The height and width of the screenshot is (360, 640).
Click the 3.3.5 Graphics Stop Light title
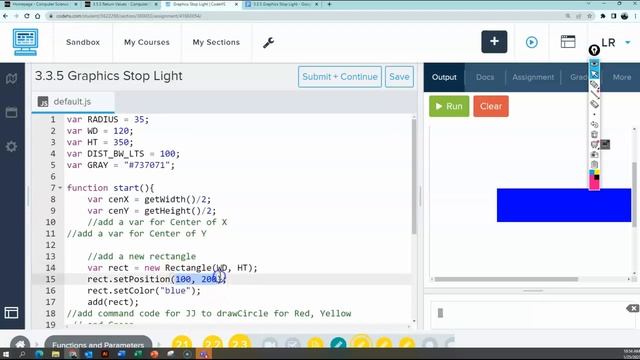109,76
